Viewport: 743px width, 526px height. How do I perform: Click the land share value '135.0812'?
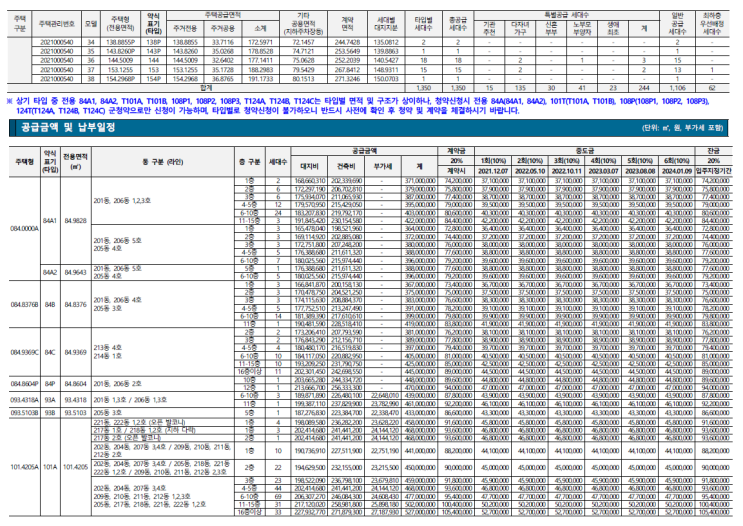click(386, 42)
